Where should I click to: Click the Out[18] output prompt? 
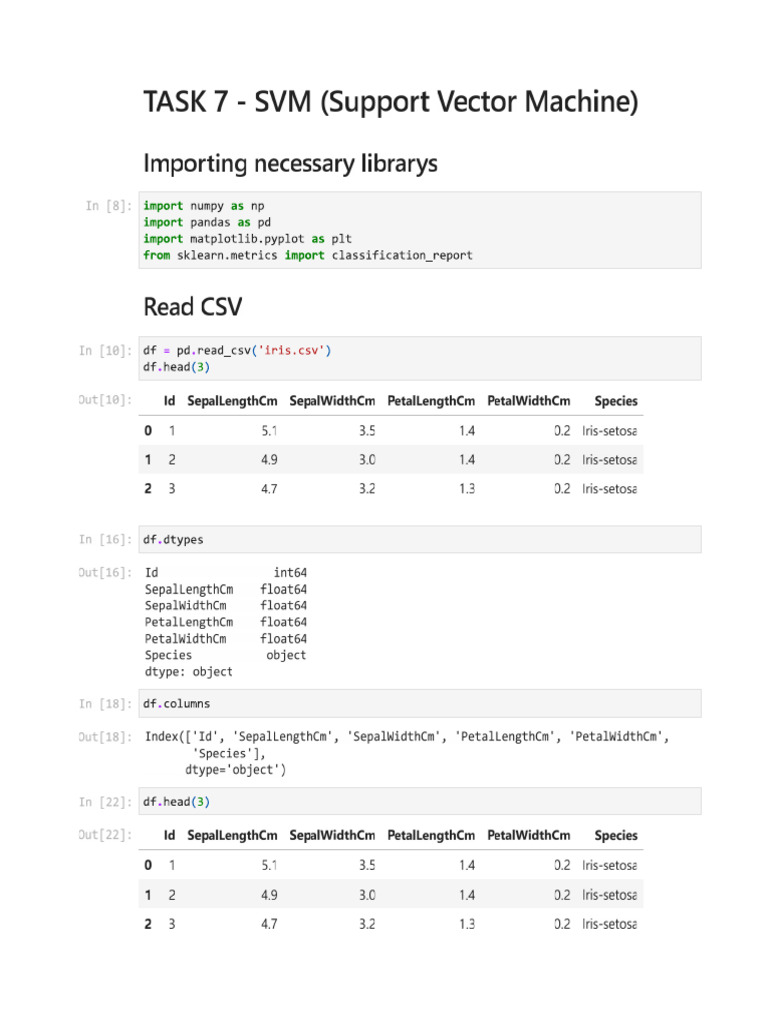point(105,737)
